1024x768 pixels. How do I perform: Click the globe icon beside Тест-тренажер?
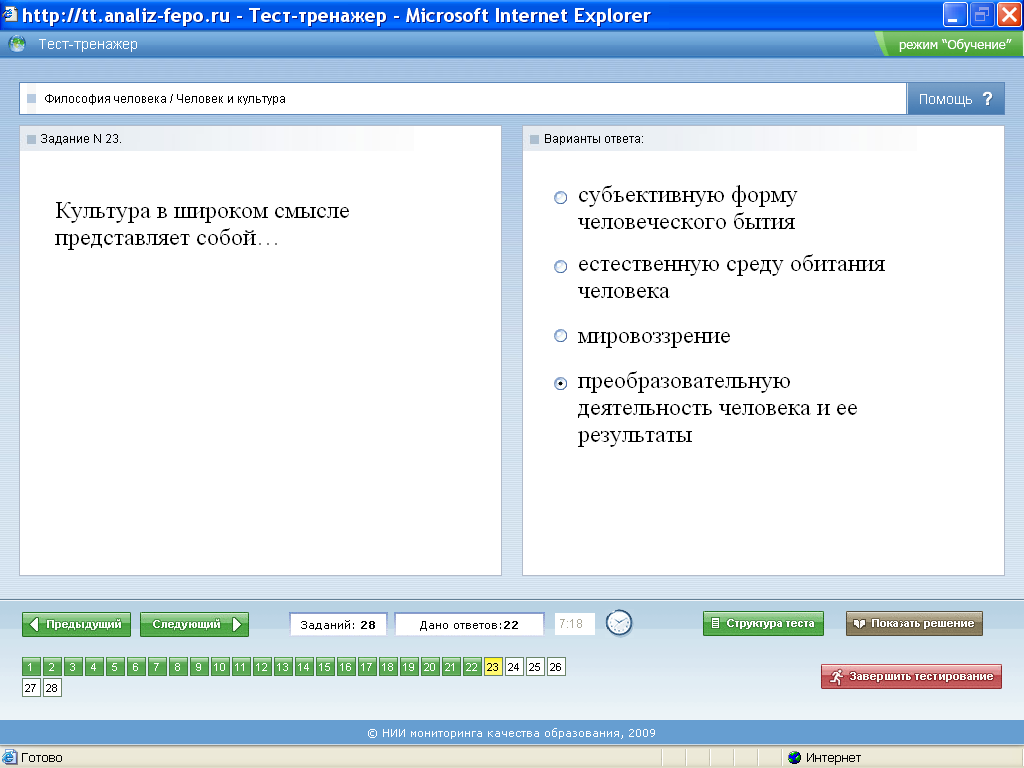click(17, 44)
